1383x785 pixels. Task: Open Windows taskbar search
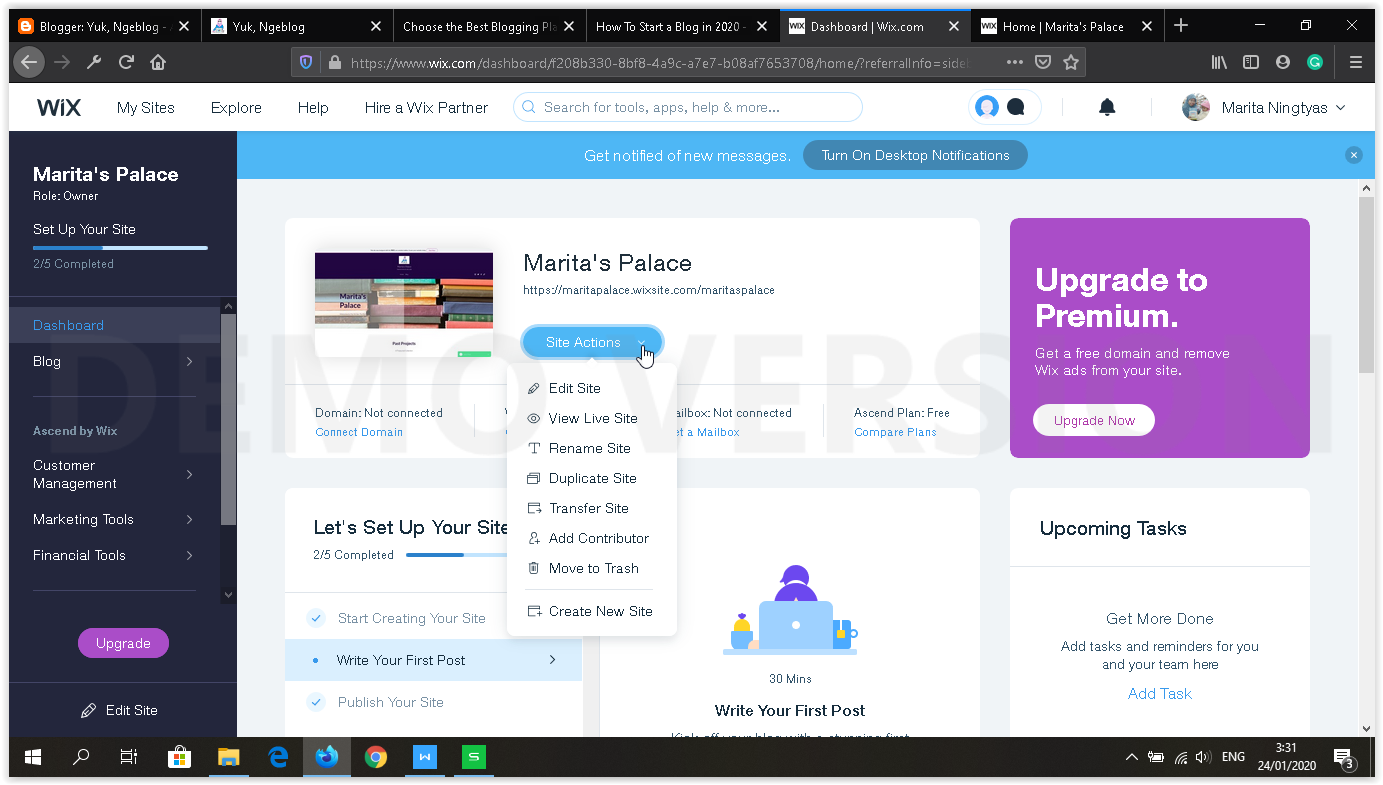click(x=81, y=757)
